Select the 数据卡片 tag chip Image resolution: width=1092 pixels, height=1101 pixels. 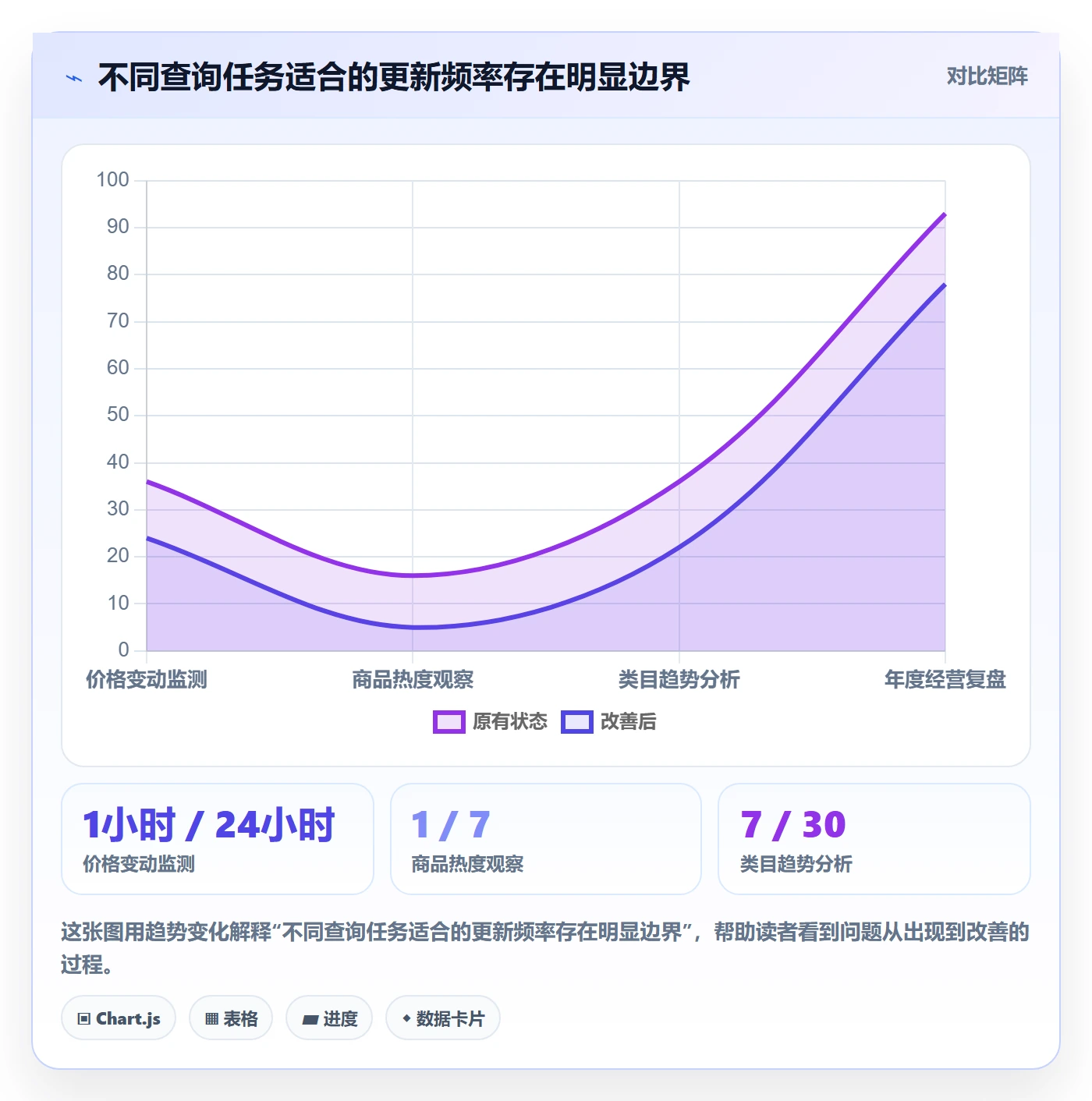(443, 1018)
